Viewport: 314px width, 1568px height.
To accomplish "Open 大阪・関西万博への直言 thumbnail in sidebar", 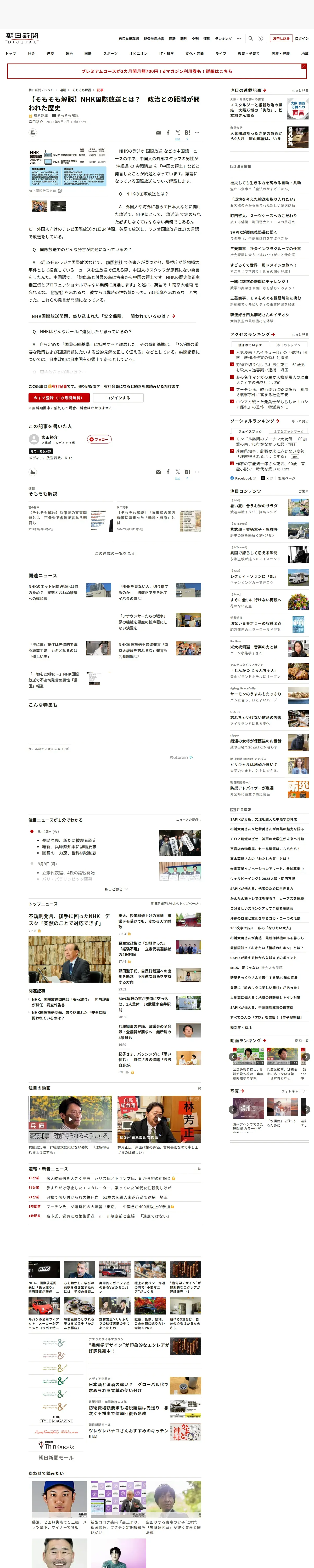I will click(x=298, y=109).
